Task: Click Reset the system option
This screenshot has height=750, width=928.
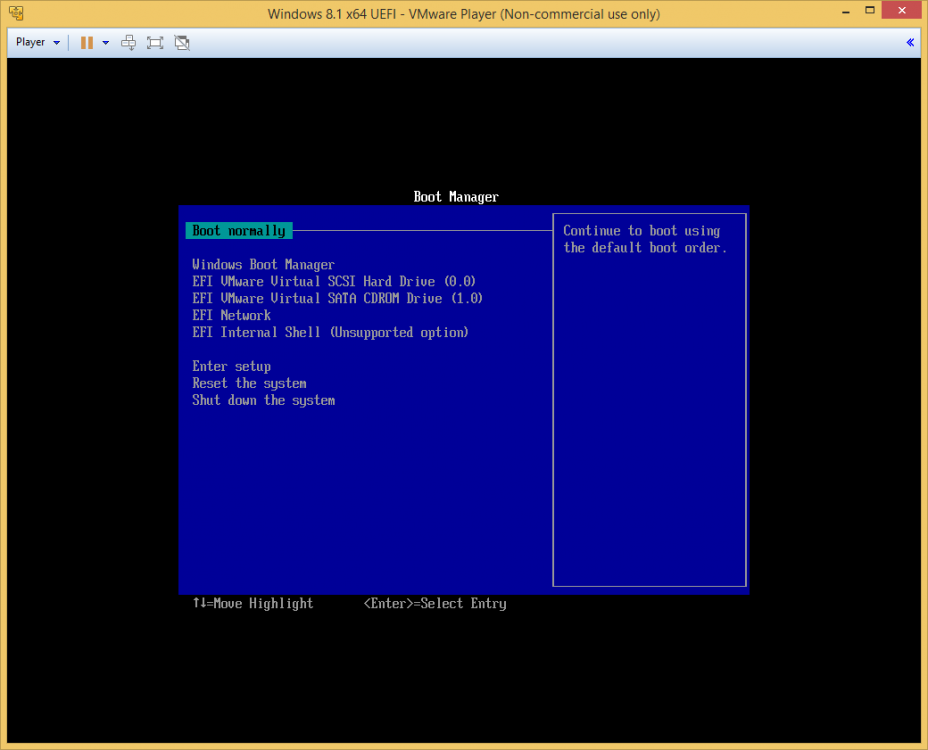Action: [249, 383]
